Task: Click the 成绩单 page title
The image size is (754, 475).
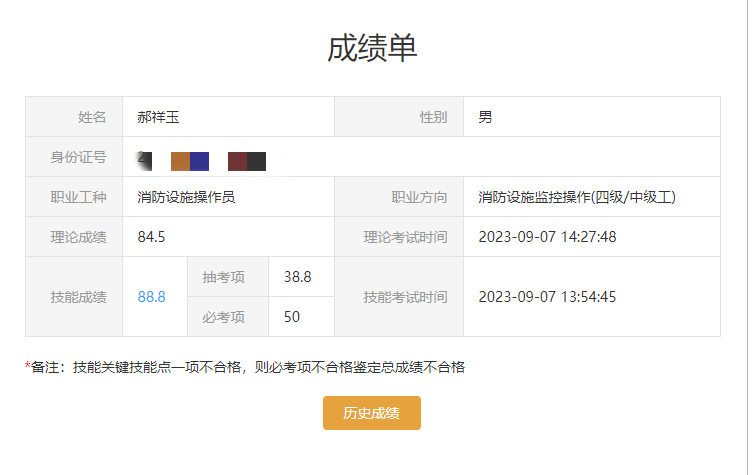Action: 372,48
